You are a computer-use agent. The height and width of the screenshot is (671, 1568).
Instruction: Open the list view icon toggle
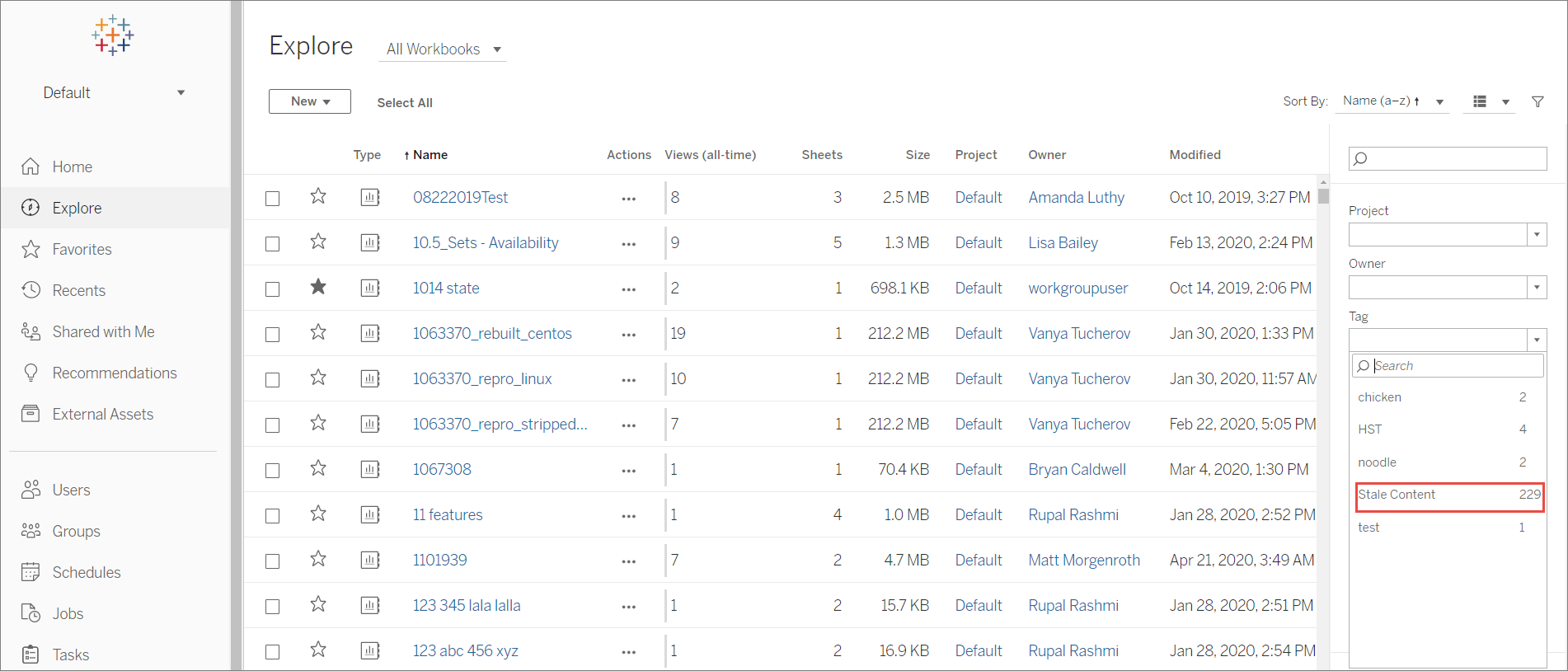coord(1480,101)
